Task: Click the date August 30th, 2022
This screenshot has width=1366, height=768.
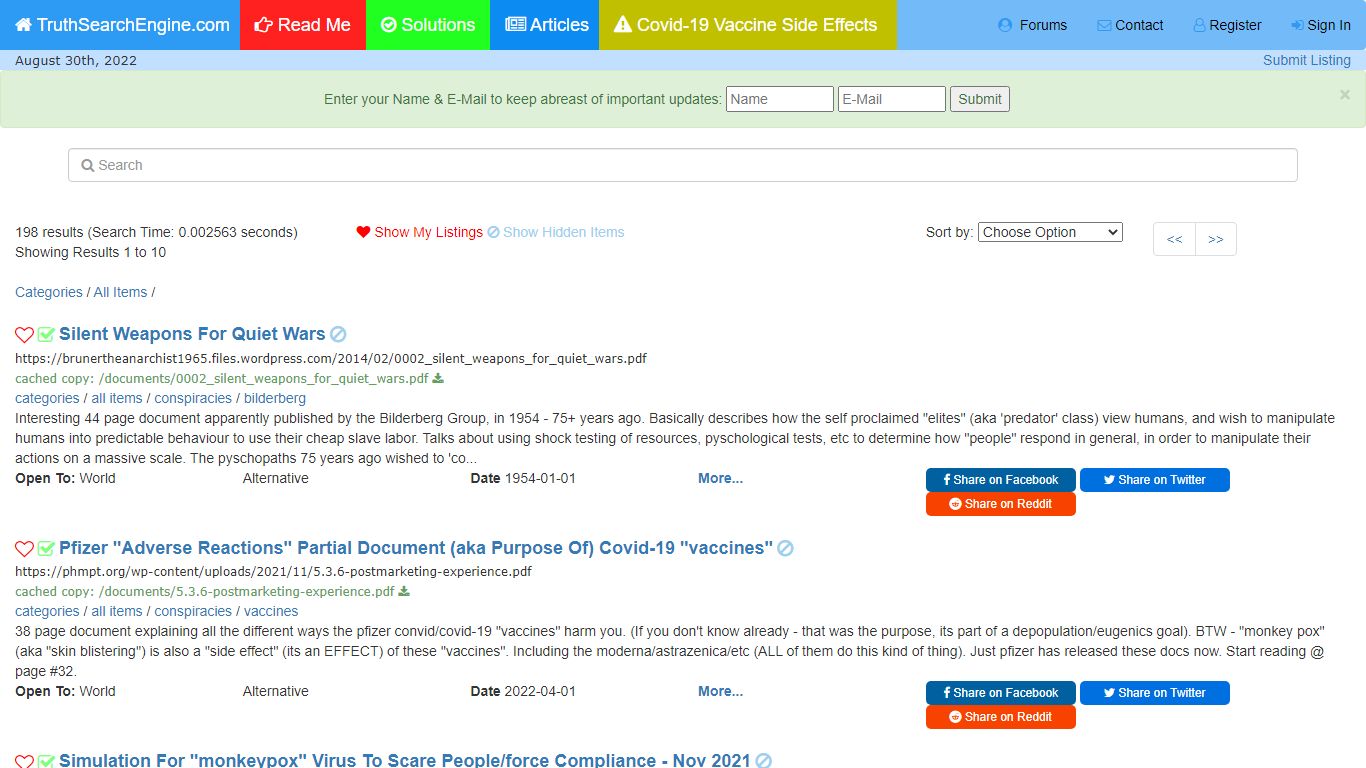Action: pyautogui.click(x=76, y=60)
